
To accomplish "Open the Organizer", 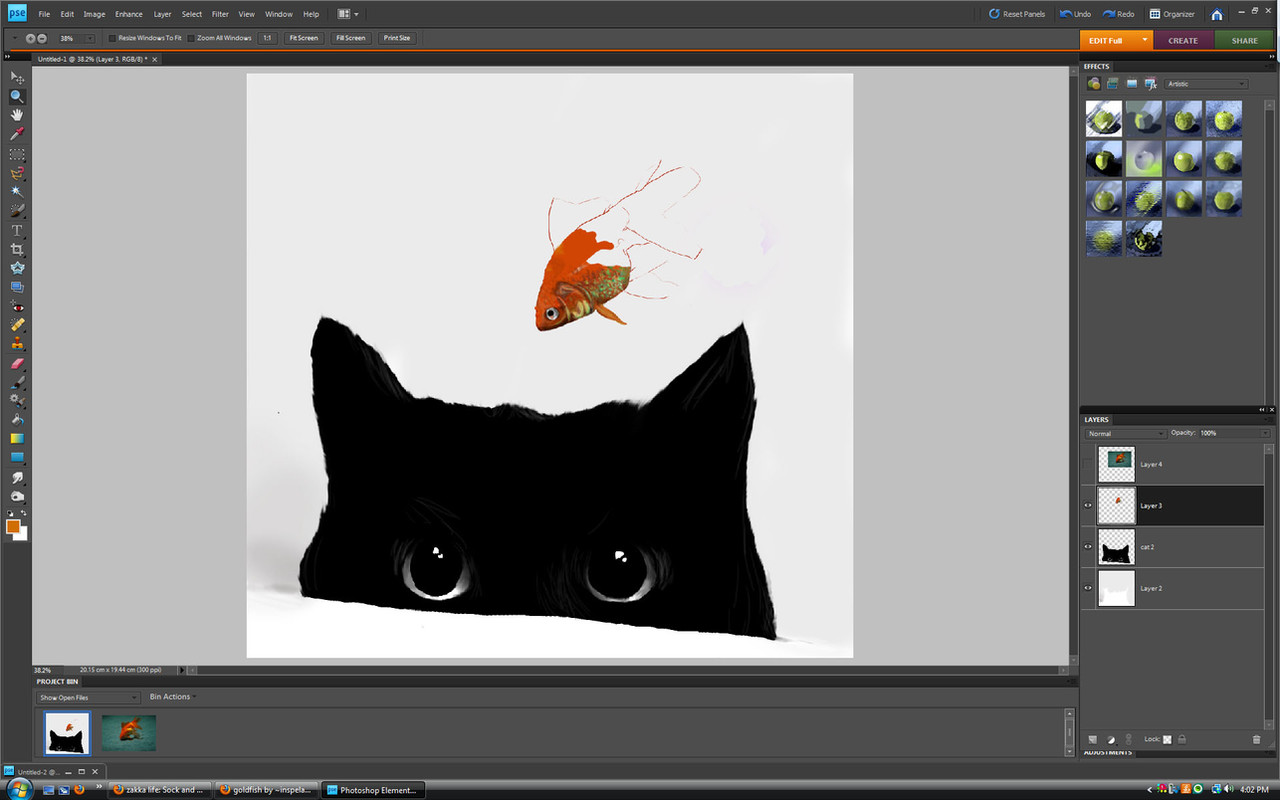I will click(x=1172, y=14).
